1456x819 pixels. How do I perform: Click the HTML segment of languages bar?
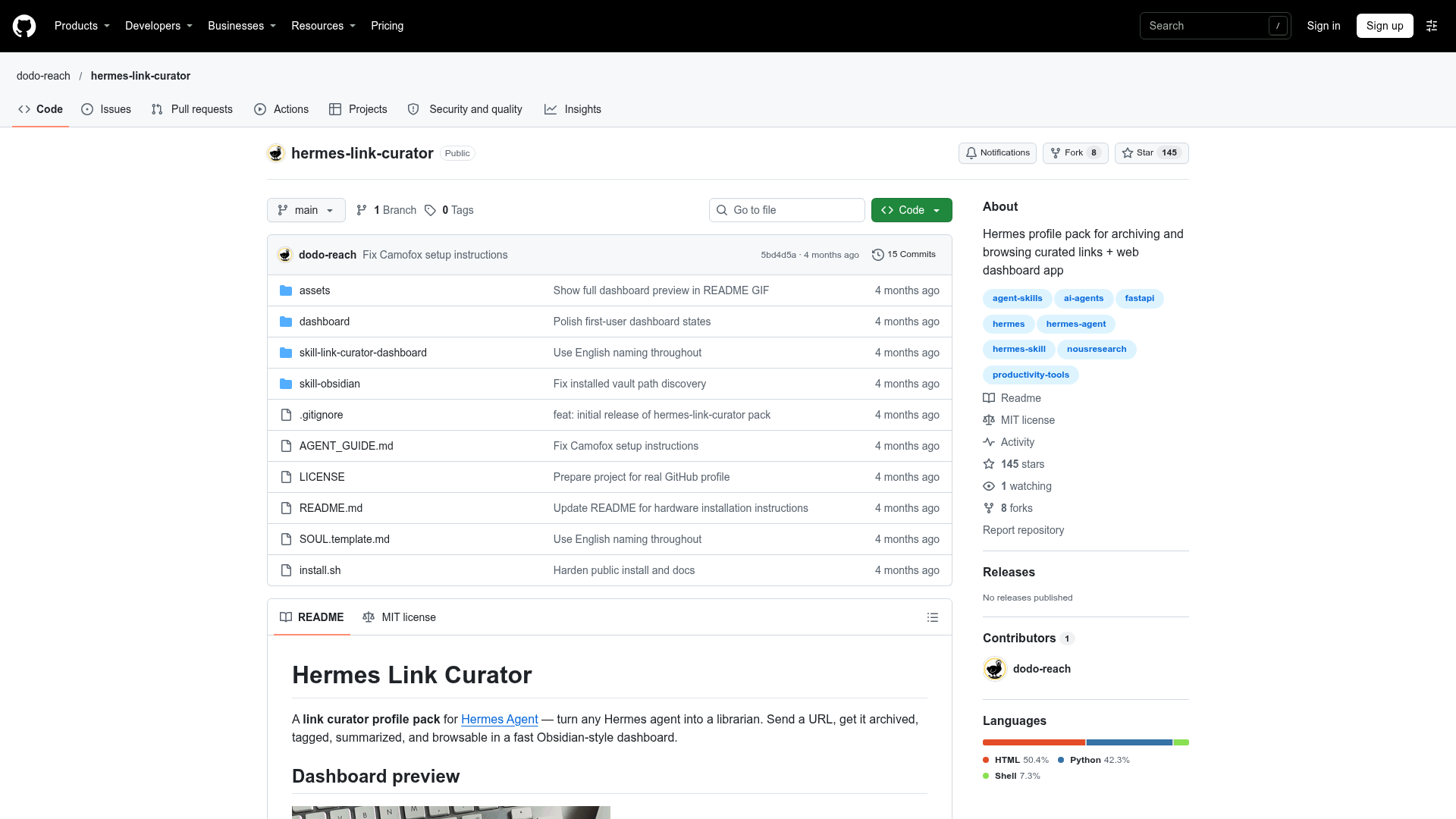point(1034,742)
